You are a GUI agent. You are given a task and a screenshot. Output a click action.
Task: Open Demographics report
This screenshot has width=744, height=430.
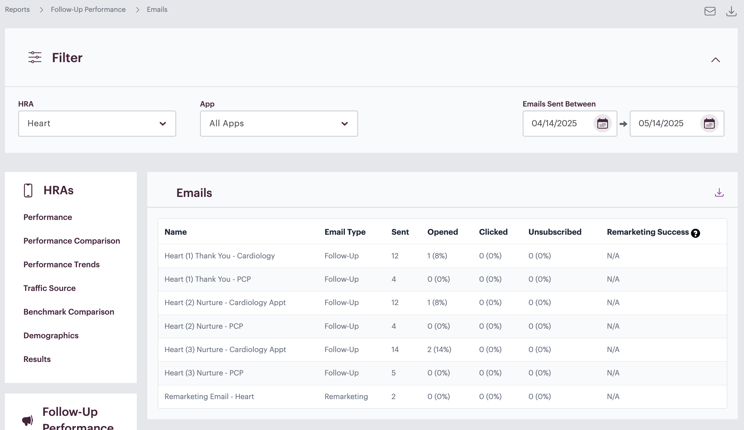point(51,336)
